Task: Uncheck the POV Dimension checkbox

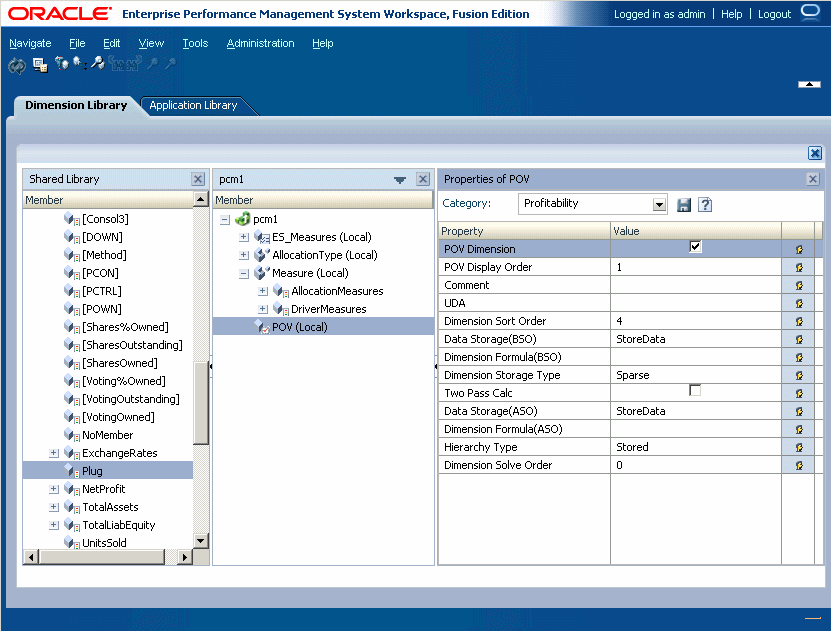Action: [695, 246]
